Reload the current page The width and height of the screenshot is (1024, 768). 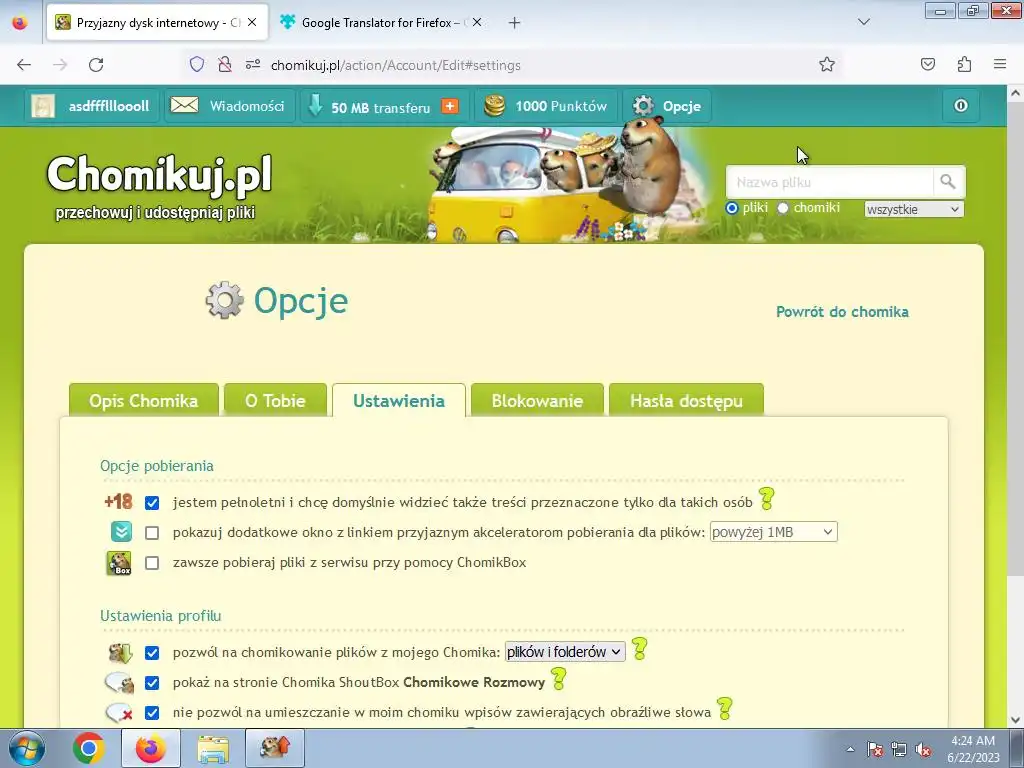point(96,65)
